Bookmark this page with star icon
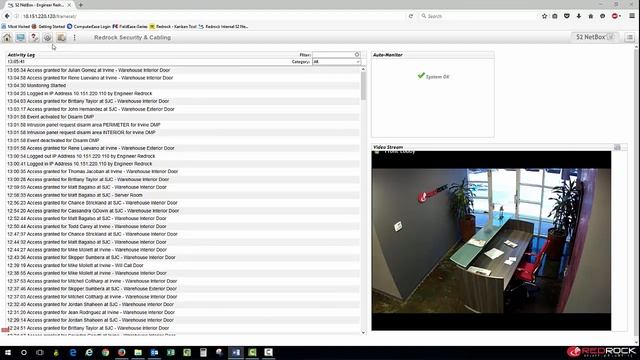The width and height of the screenshot is (640, 360). point(544,16)
